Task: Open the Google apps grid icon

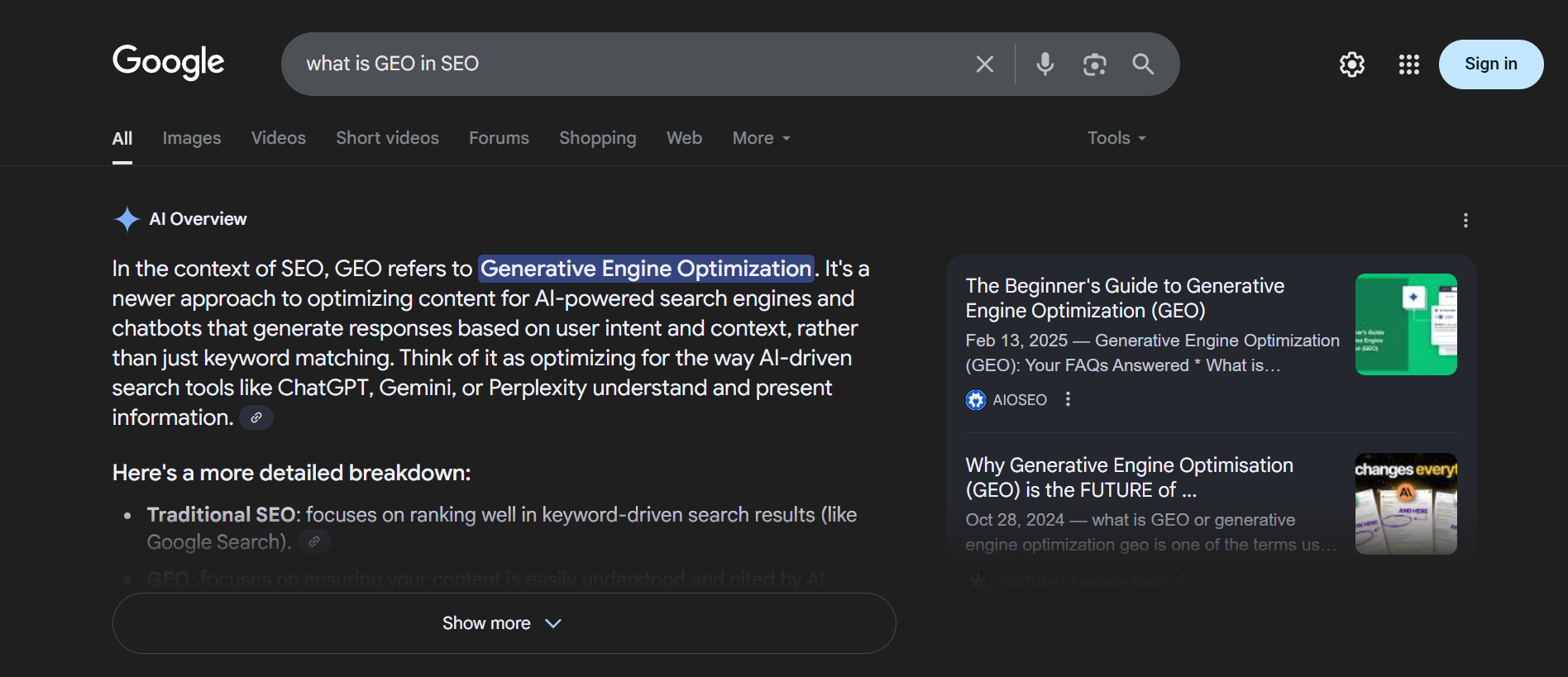Action: pos(1409,64)
